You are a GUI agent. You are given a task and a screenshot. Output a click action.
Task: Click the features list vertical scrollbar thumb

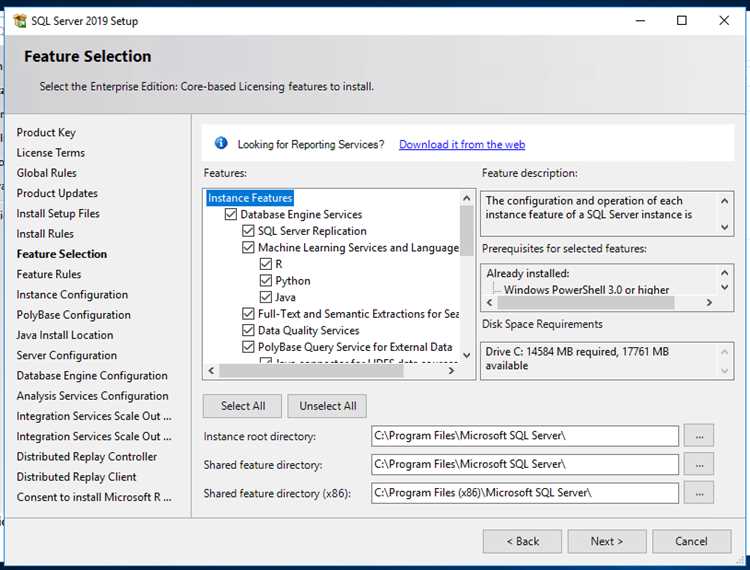[x=467, y=230]
